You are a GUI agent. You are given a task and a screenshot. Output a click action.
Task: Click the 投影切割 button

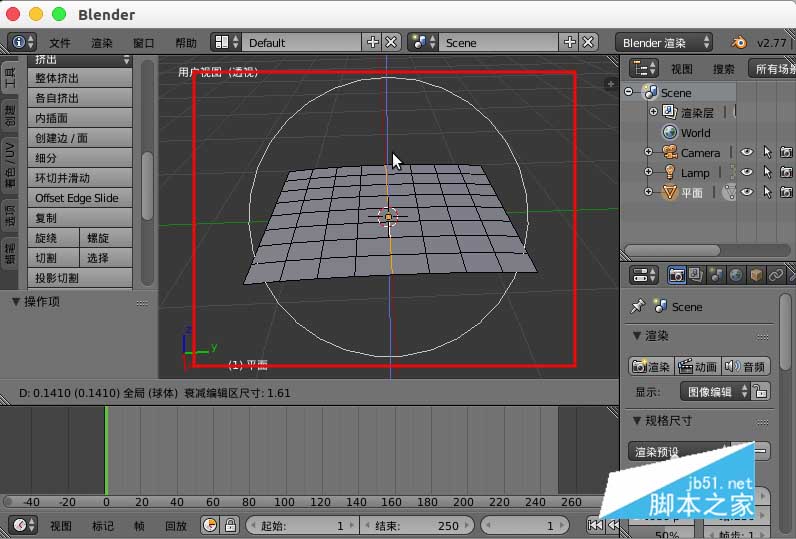click(80, 278)
